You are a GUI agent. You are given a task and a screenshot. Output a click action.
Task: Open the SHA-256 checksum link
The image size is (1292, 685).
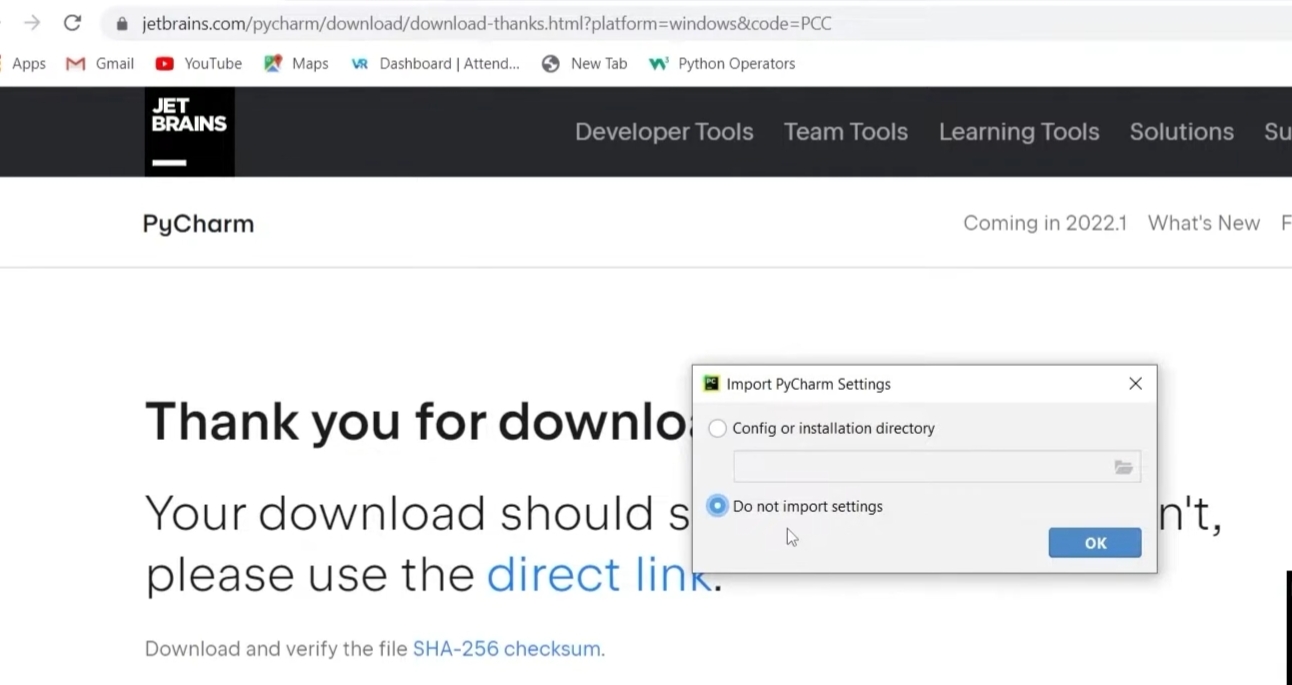(x=507, y=649)
